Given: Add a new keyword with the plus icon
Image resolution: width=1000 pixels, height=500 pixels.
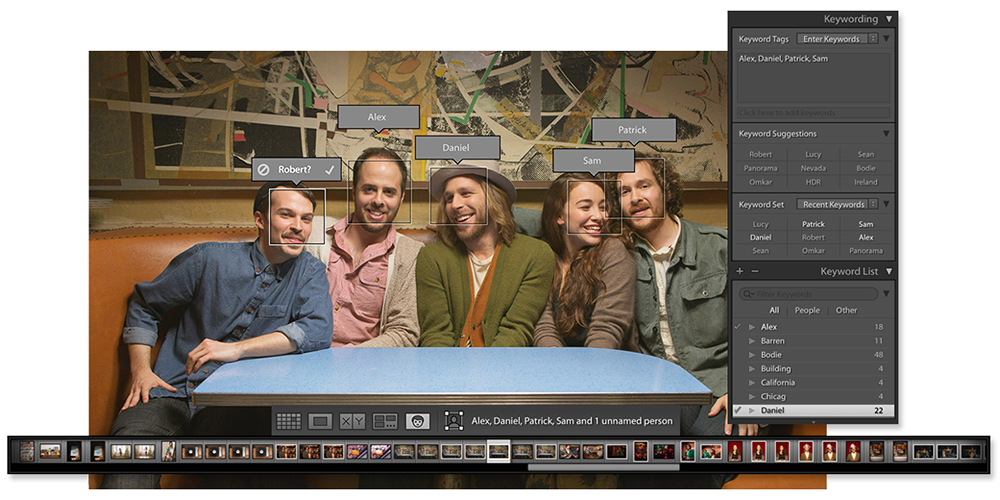Looking at the screenshot, I should (x=740, y=272).
